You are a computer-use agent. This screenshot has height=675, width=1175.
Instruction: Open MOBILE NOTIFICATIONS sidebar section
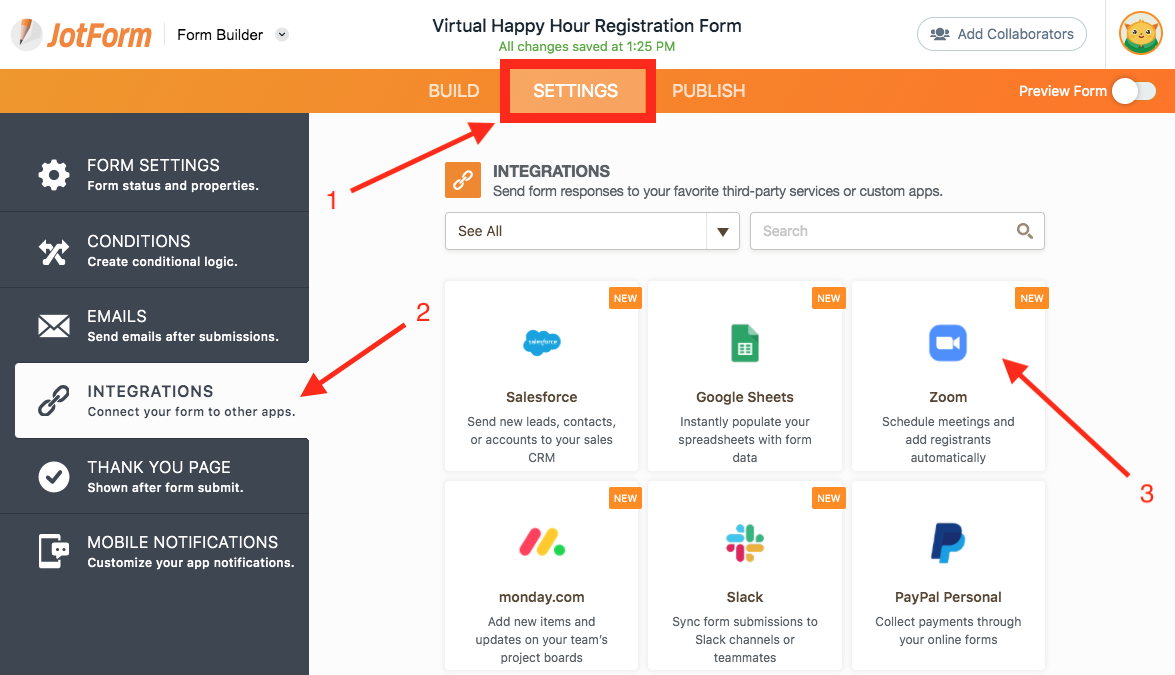click(x=154, y=551)
